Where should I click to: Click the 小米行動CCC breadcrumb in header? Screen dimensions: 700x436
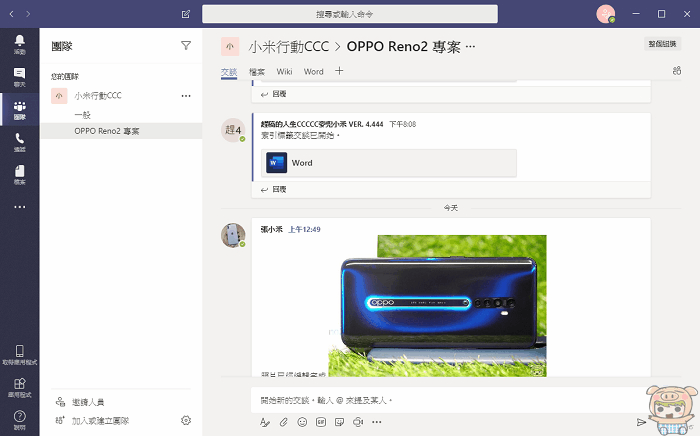[x=289, y=46]
